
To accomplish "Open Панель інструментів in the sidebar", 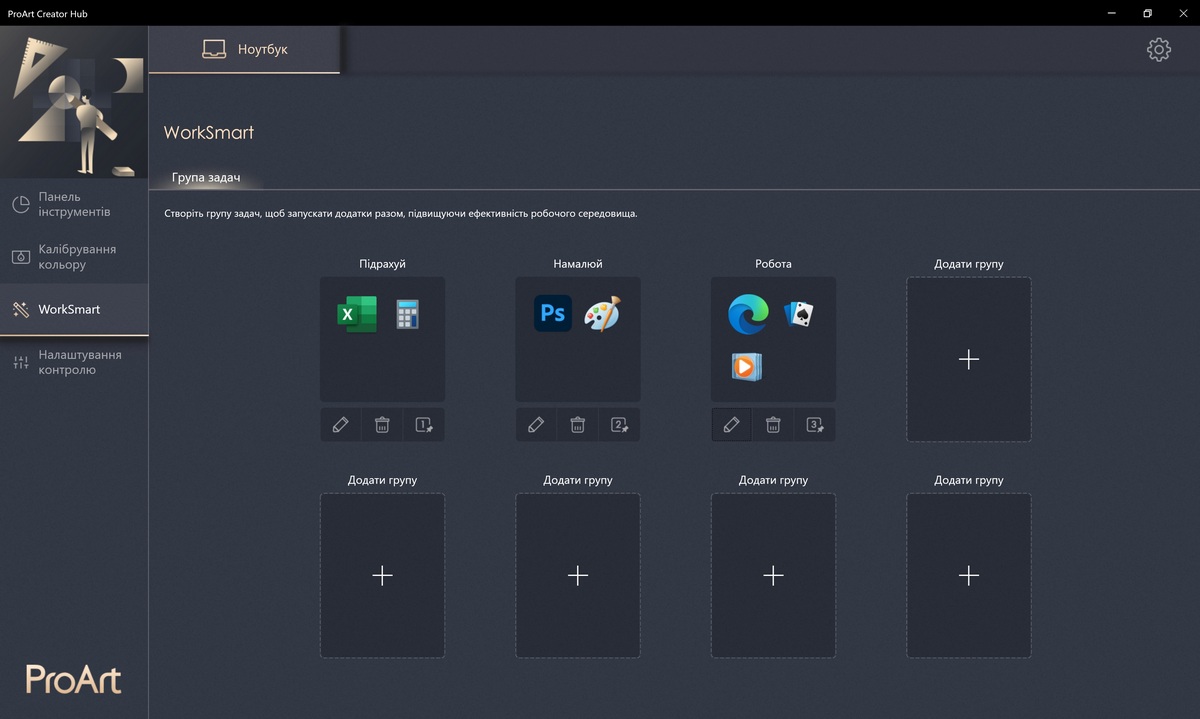I will [74, 205].
